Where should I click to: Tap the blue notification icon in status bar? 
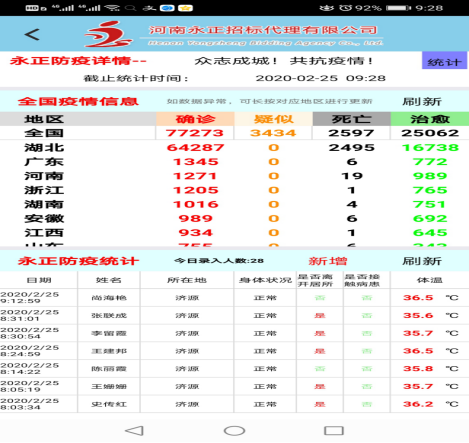[167, 8]
